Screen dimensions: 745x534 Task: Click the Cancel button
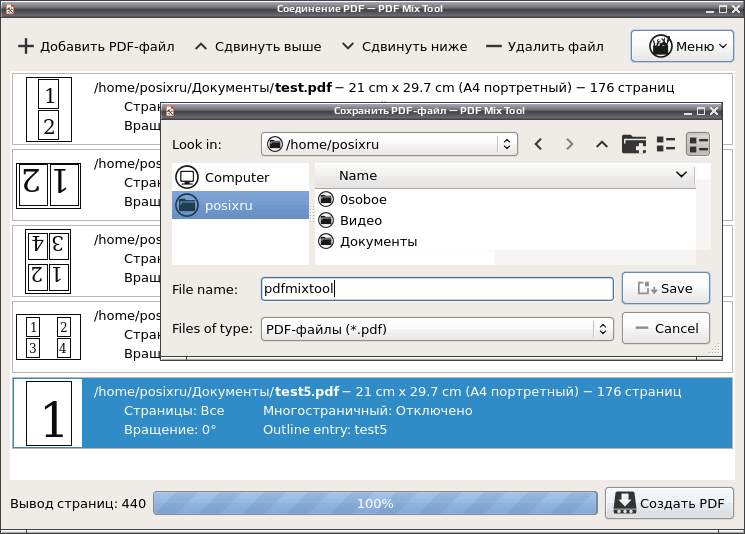tap(666, 328)
